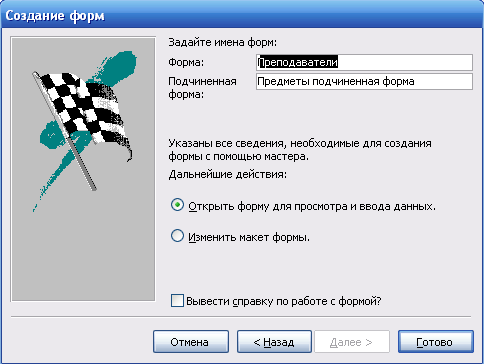
Task: Click the 'Задайте имена форм:' label
Action: [x=222, y=43]
